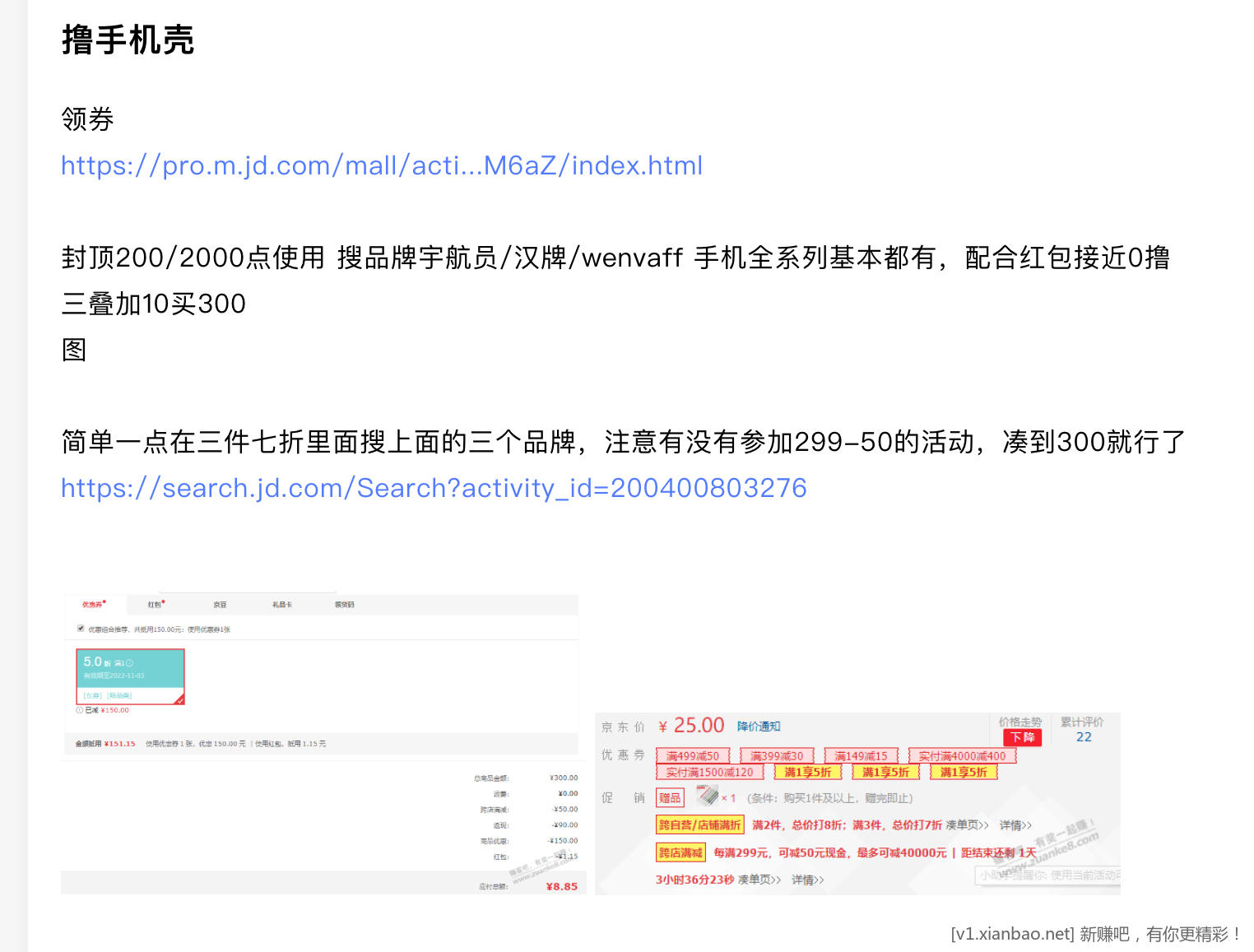The width and height of the screenshot is (1254, 952).
Task: Open the search.jd.com activity link
Action: click(434, 488)
